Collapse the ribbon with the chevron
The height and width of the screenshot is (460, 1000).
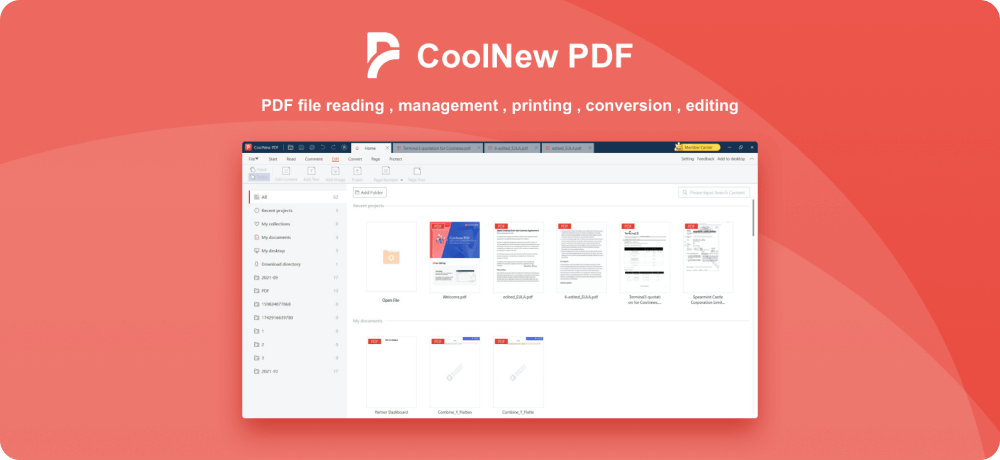[752, 159]
